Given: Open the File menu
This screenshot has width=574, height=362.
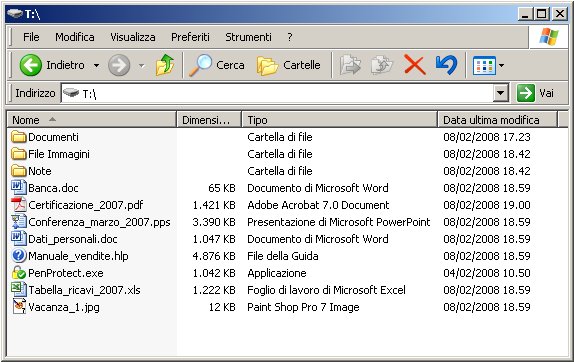Looking at the screenshot, I should pos(31,37).
